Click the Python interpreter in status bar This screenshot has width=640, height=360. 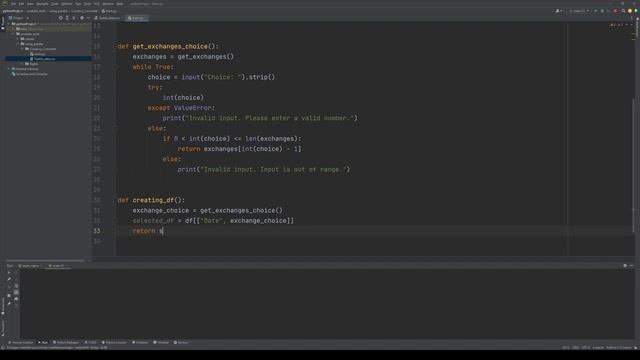pyautogui.click(x=619, y=348)
